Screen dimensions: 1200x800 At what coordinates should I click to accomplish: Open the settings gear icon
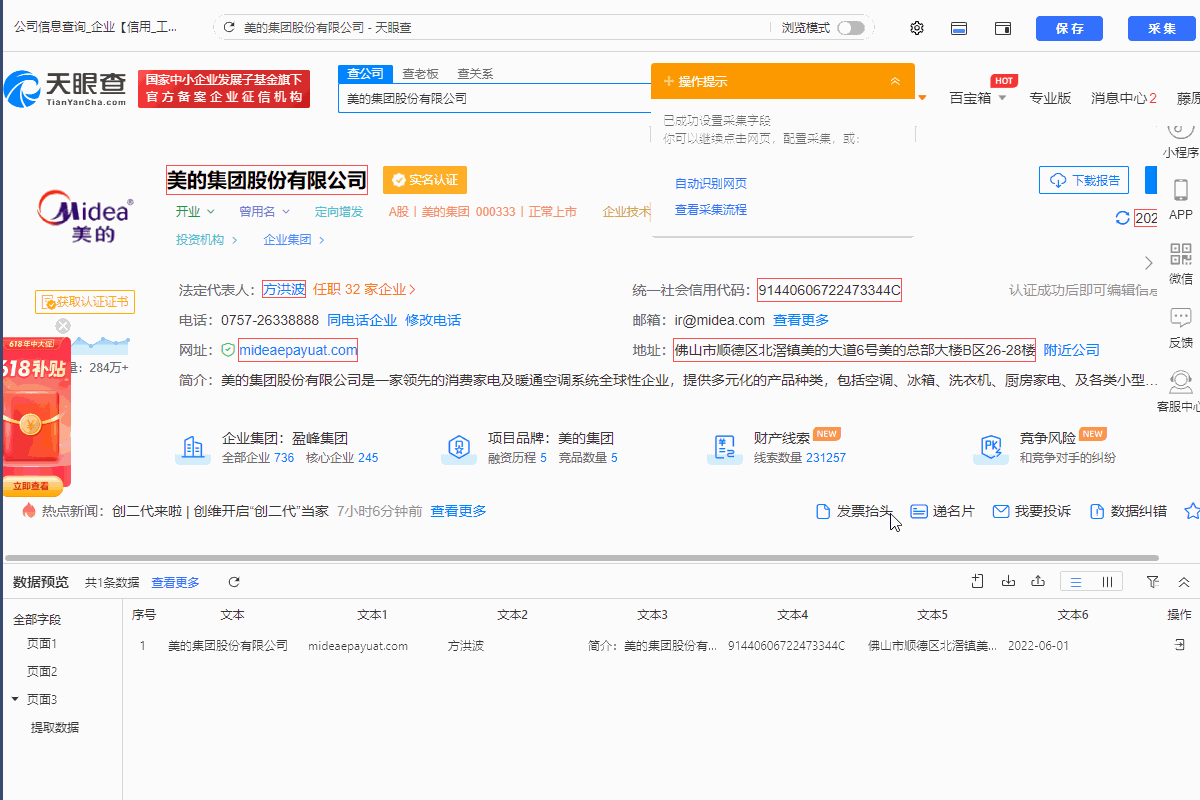pos(917,28)
